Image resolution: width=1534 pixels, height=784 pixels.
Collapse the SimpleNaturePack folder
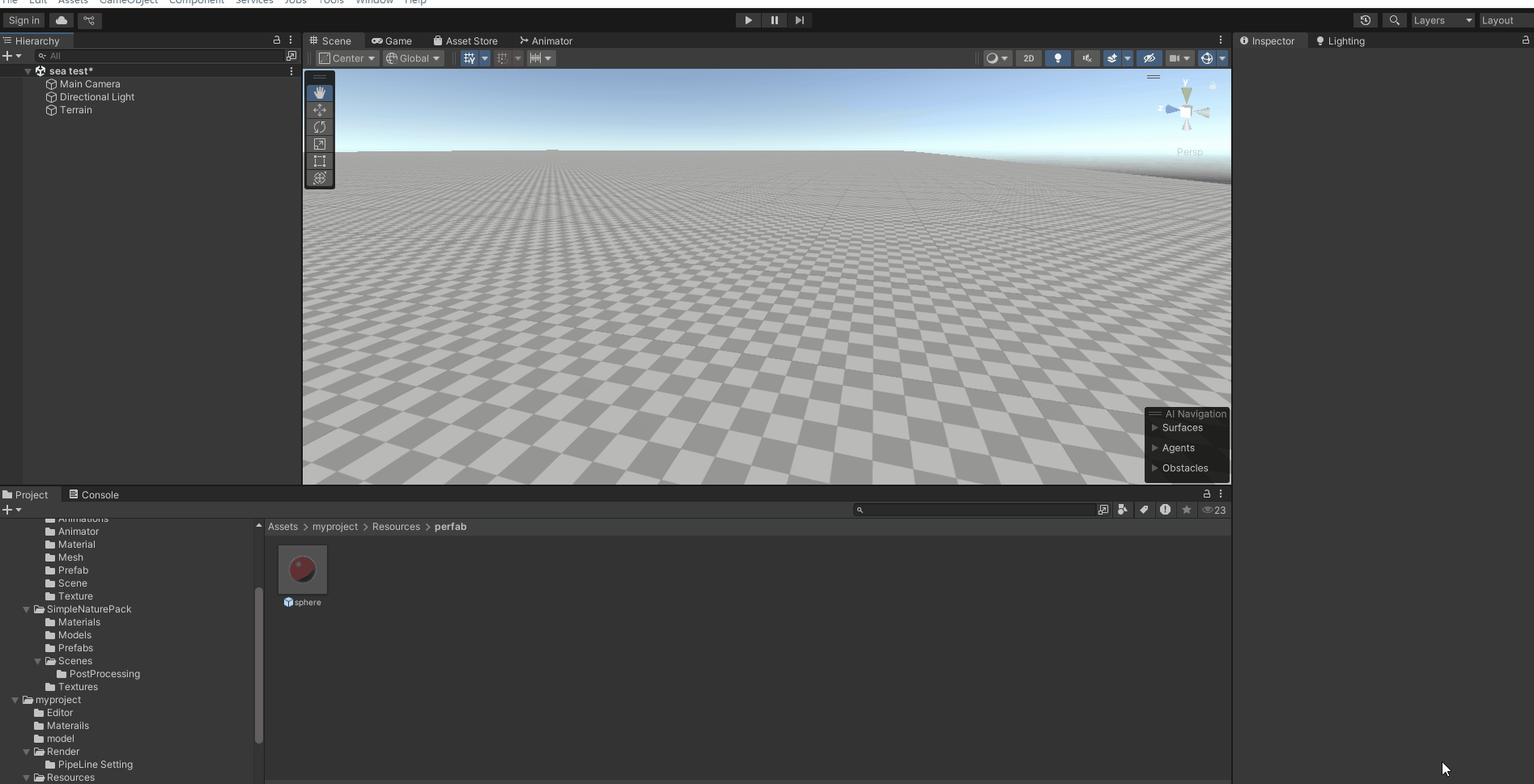(27, 609)
